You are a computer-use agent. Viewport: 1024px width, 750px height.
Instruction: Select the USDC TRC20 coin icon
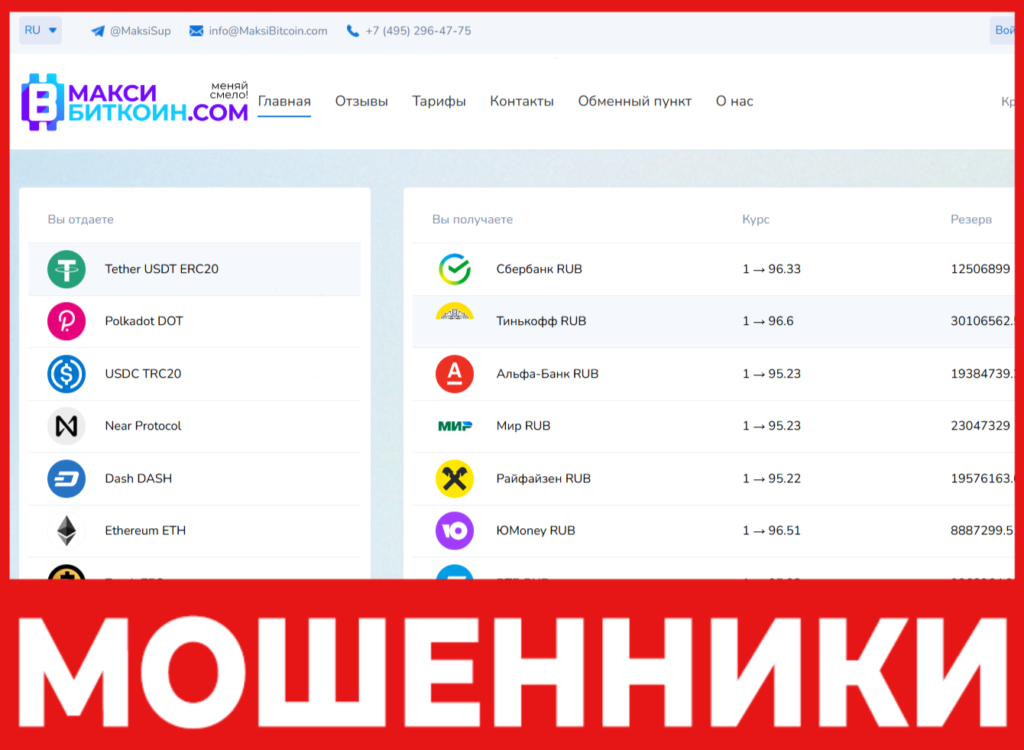point(65,373)
